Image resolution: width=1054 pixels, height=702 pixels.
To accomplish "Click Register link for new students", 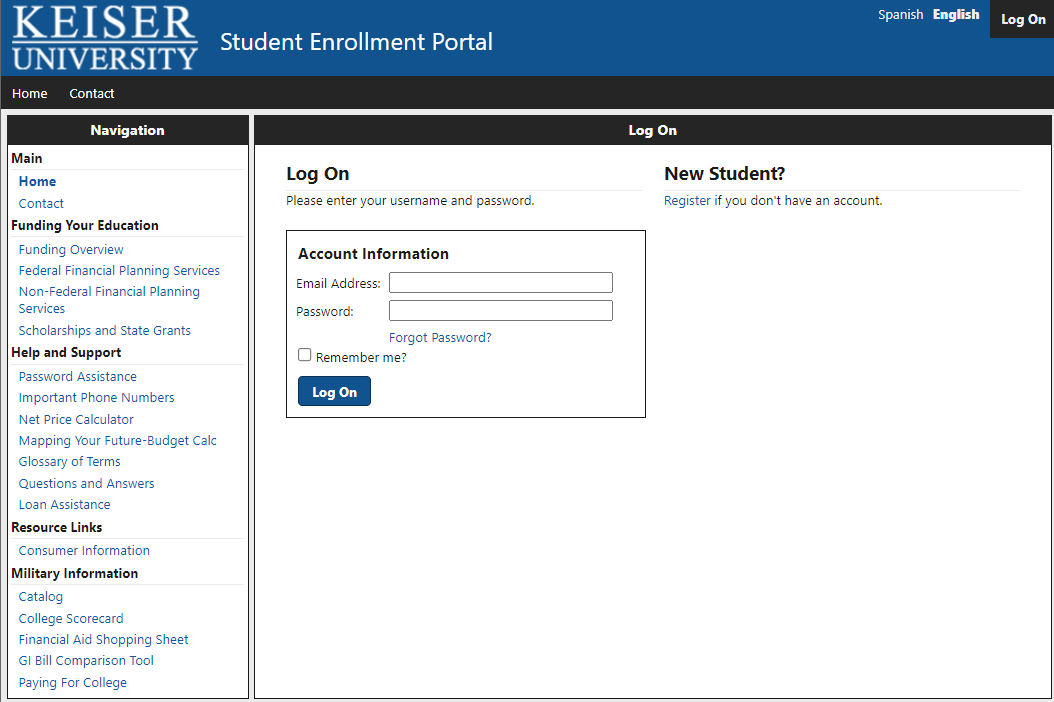I will coord(687,201).
